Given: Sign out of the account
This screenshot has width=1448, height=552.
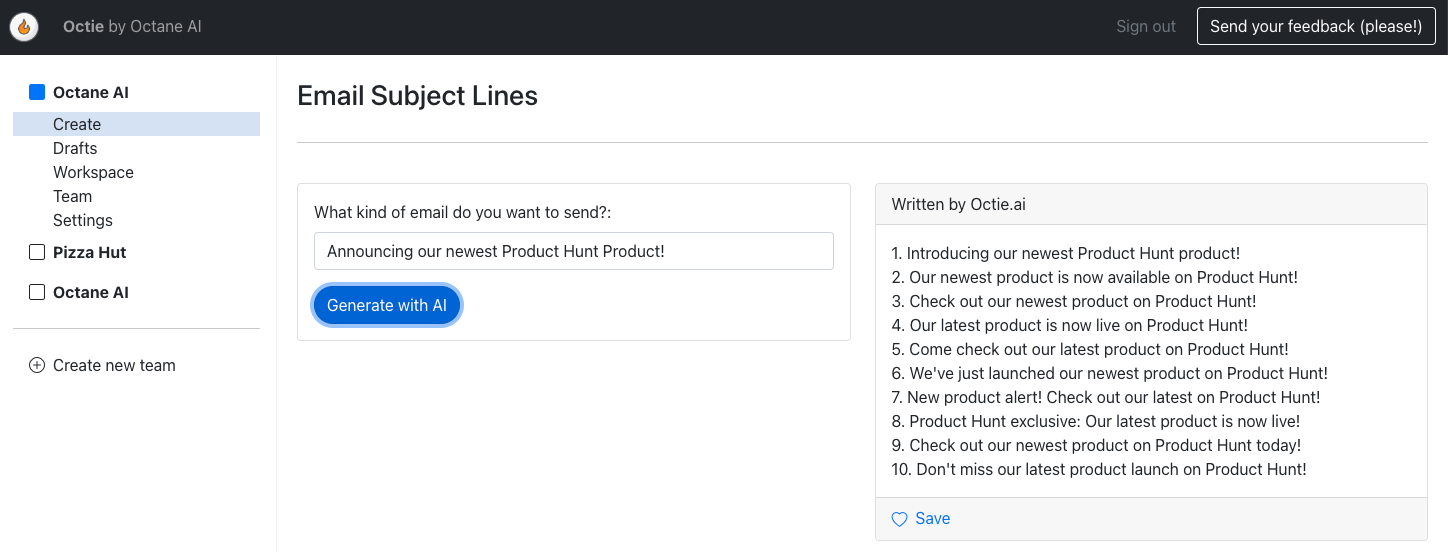Looking at the screenshot, I should (1146, 27).
